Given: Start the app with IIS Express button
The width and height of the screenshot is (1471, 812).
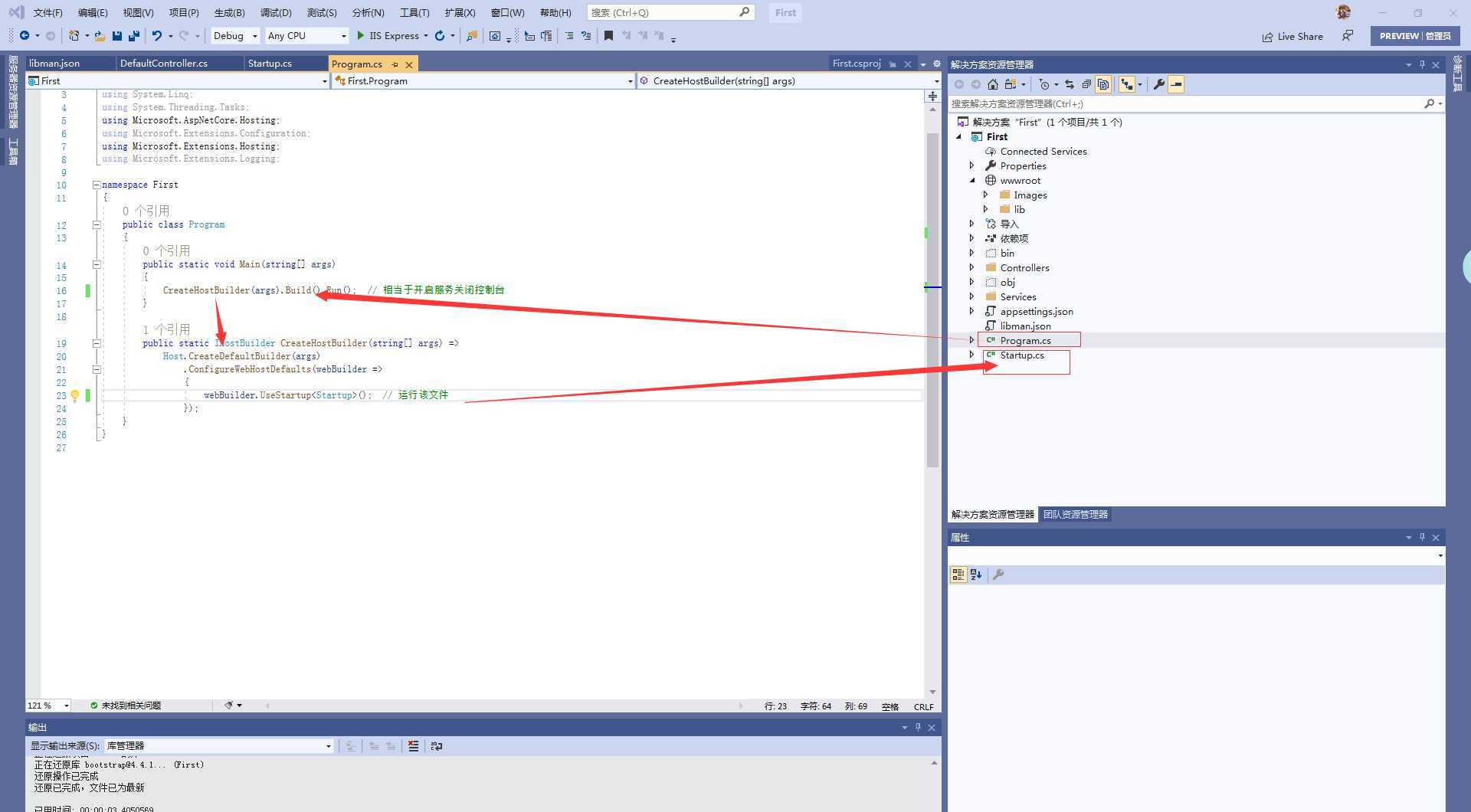Looking at the screenshot, I should coord(388,36).
